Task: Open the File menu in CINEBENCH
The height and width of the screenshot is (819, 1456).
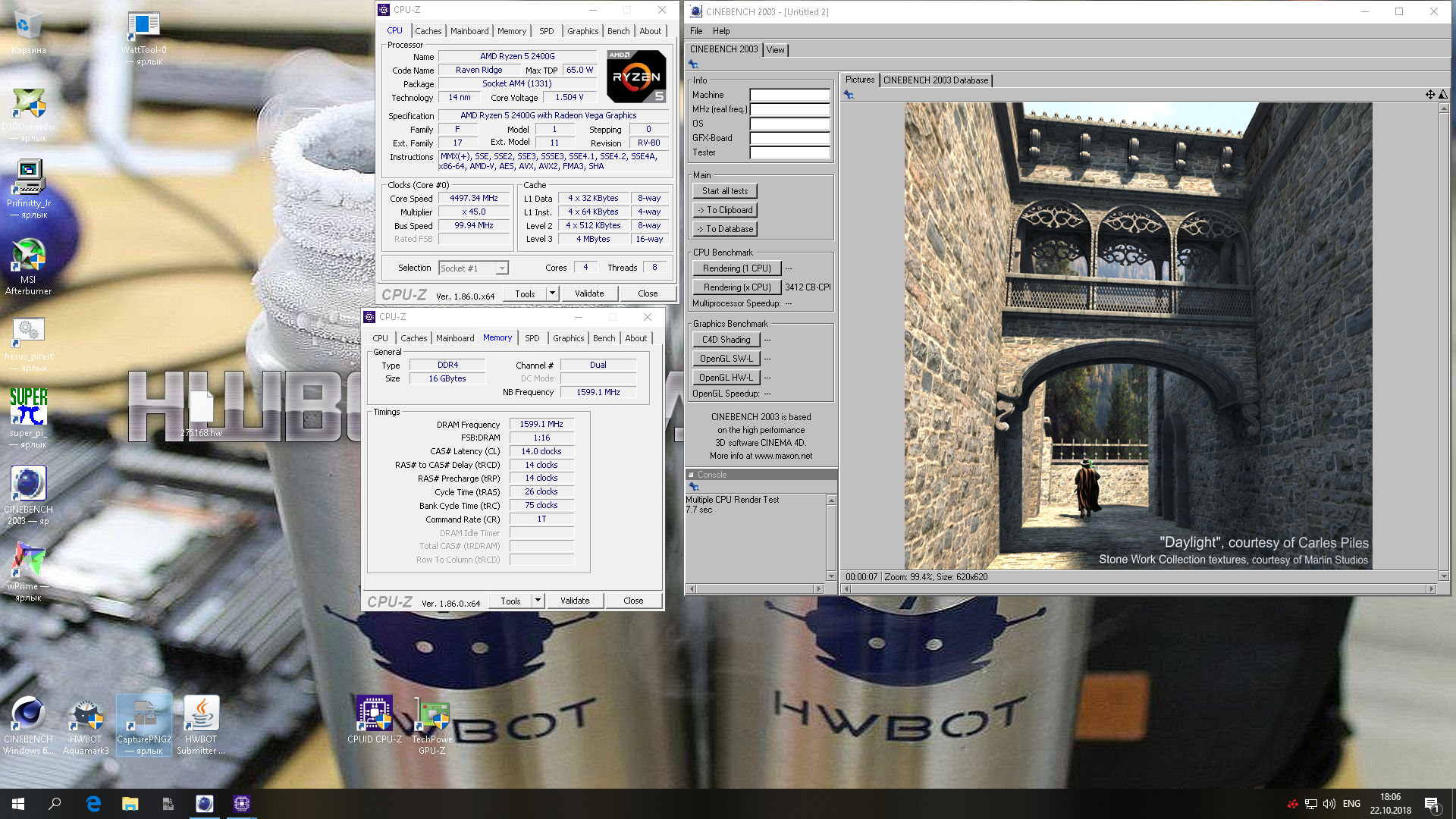Action: pyautogui.click(x=696, y=31)
